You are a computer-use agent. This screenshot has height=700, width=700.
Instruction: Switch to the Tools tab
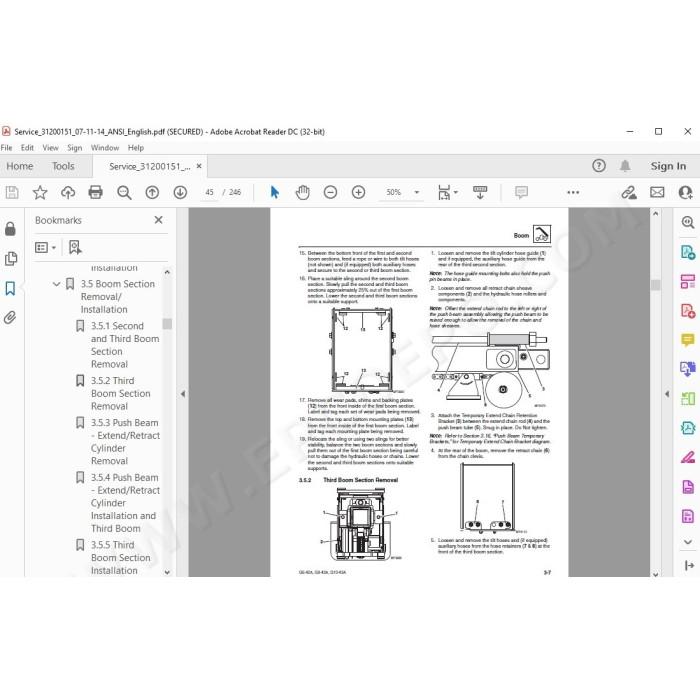63,166
